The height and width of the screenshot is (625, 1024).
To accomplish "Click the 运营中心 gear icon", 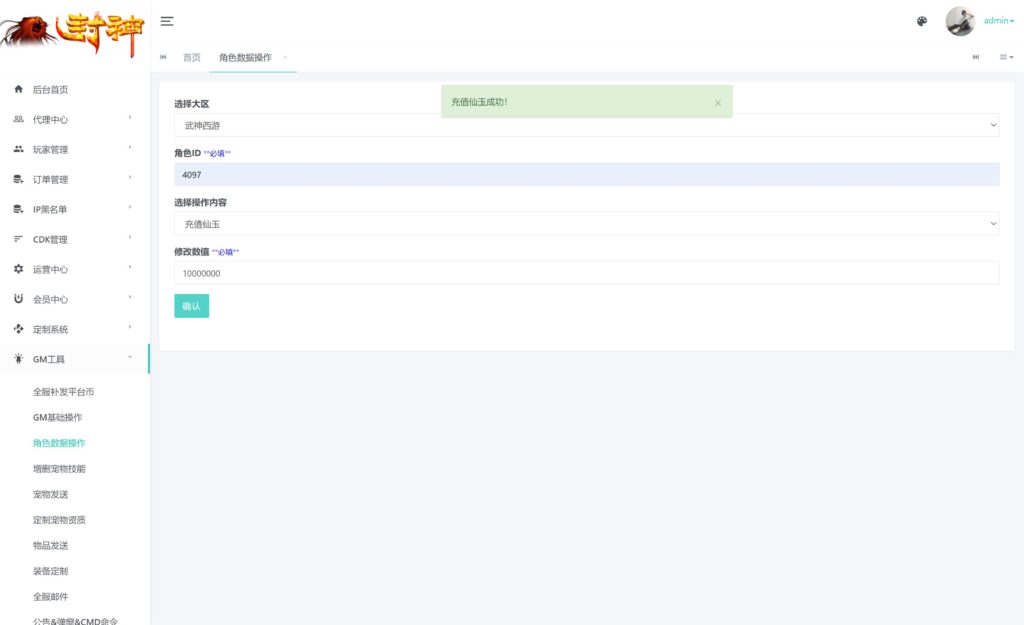I will click(18, 270).
